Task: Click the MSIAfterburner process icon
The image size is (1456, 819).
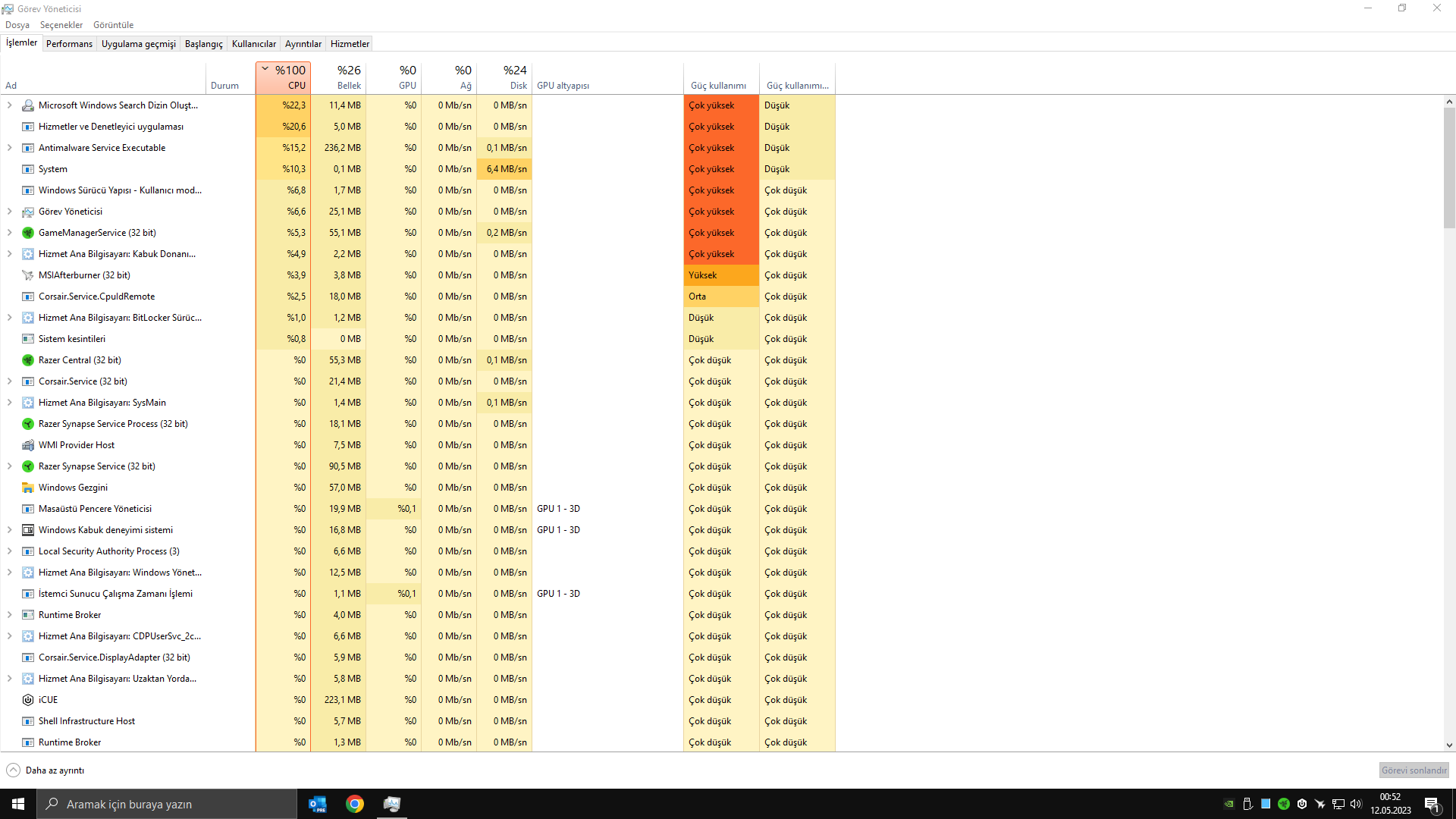Action: (28, 275)
